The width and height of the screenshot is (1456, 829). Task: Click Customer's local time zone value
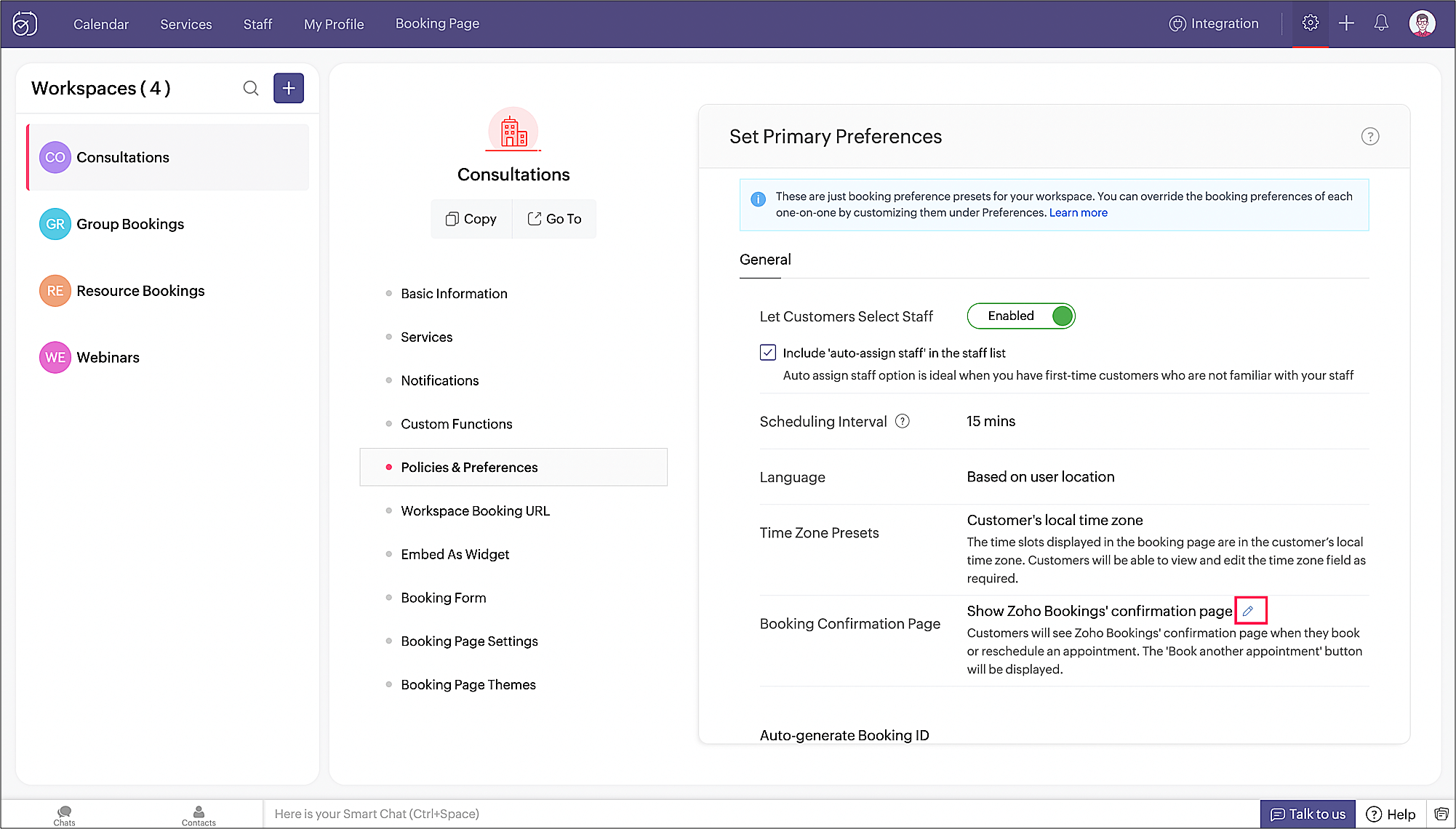click(x=1055, y=520)
